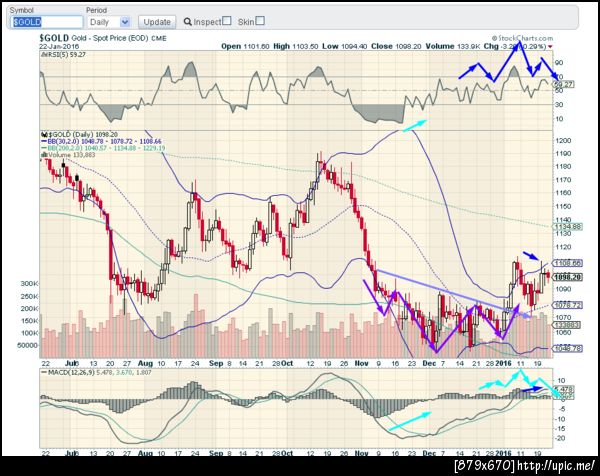Click the Period field label

(96, 10)
